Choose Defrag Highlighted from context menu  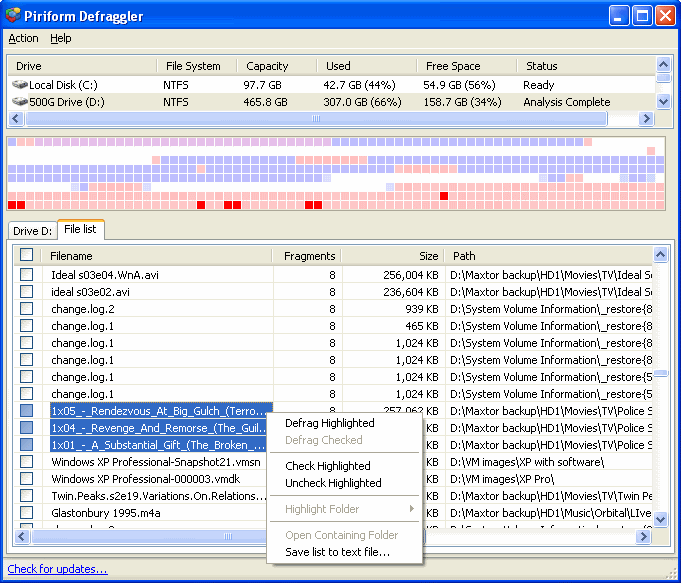(x=329, y=423)
